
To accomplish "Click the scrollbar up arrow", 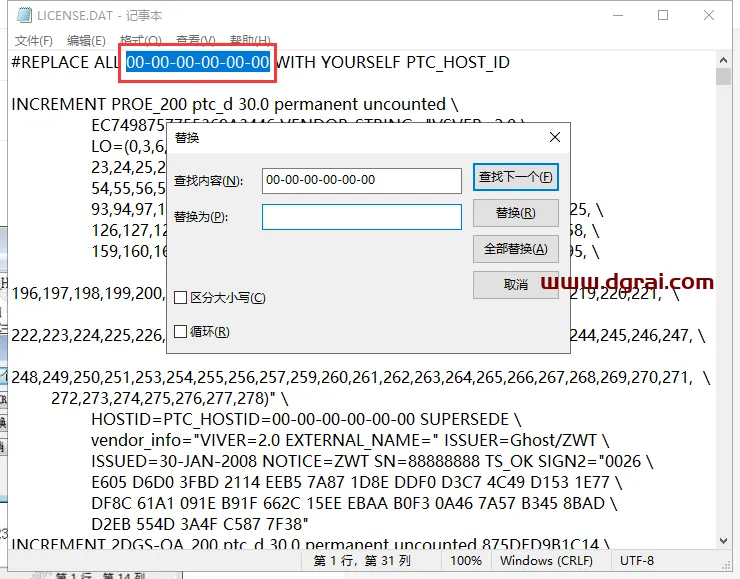I will (x=723, y=60).
